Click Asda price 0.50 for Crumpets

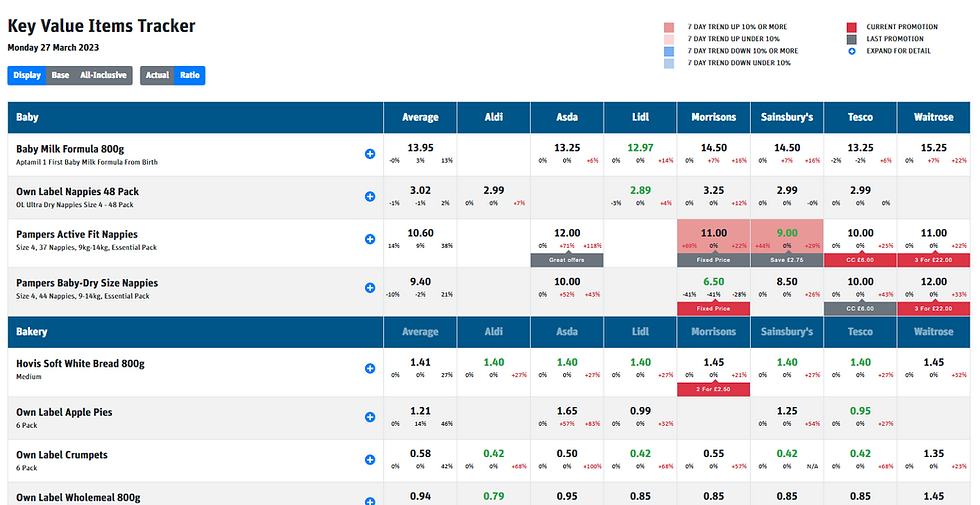567,454
